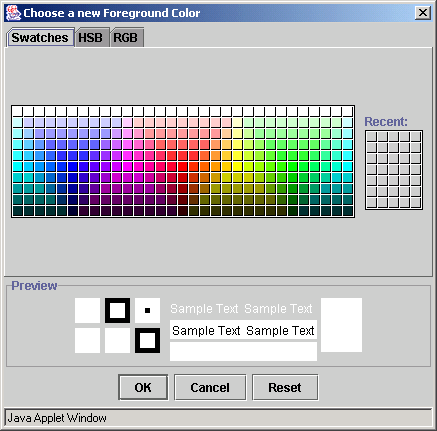Pick the pure red swatch
The width and height of the screenshot is (437, 431).
click(182, 166)
